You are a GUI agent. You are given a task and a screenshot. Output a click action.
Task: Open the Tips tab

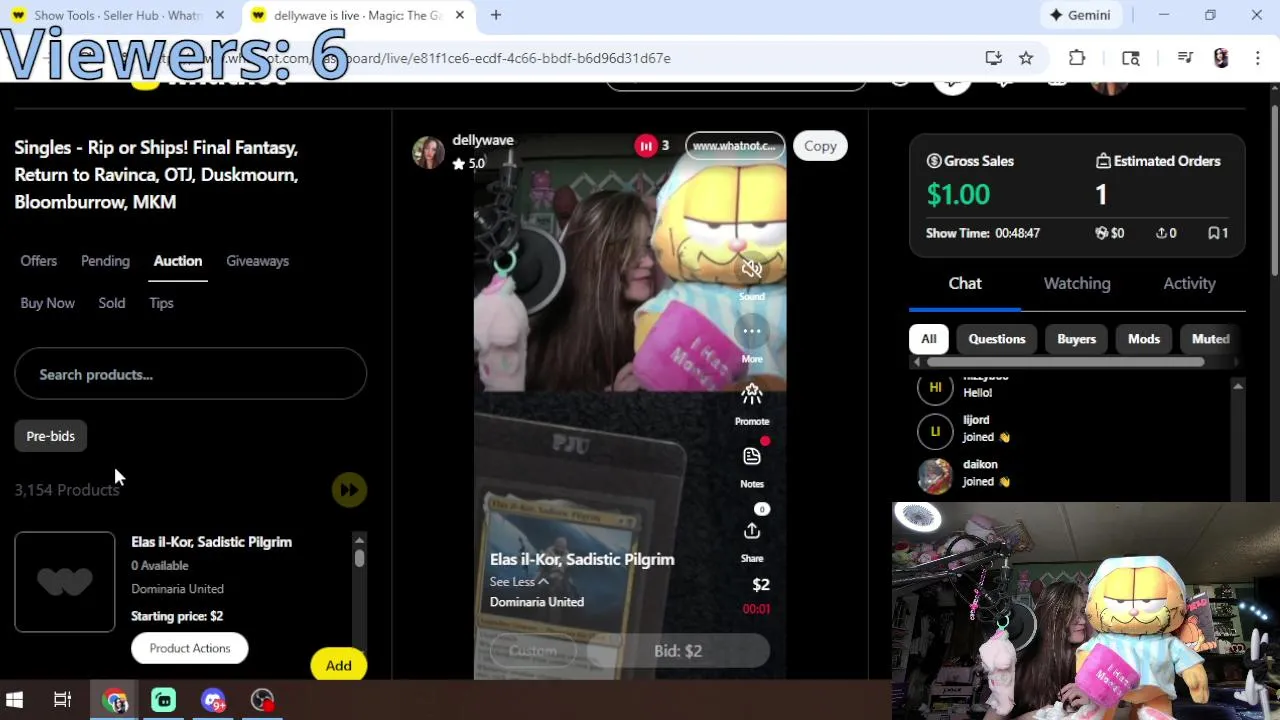[x=161, y=303]
